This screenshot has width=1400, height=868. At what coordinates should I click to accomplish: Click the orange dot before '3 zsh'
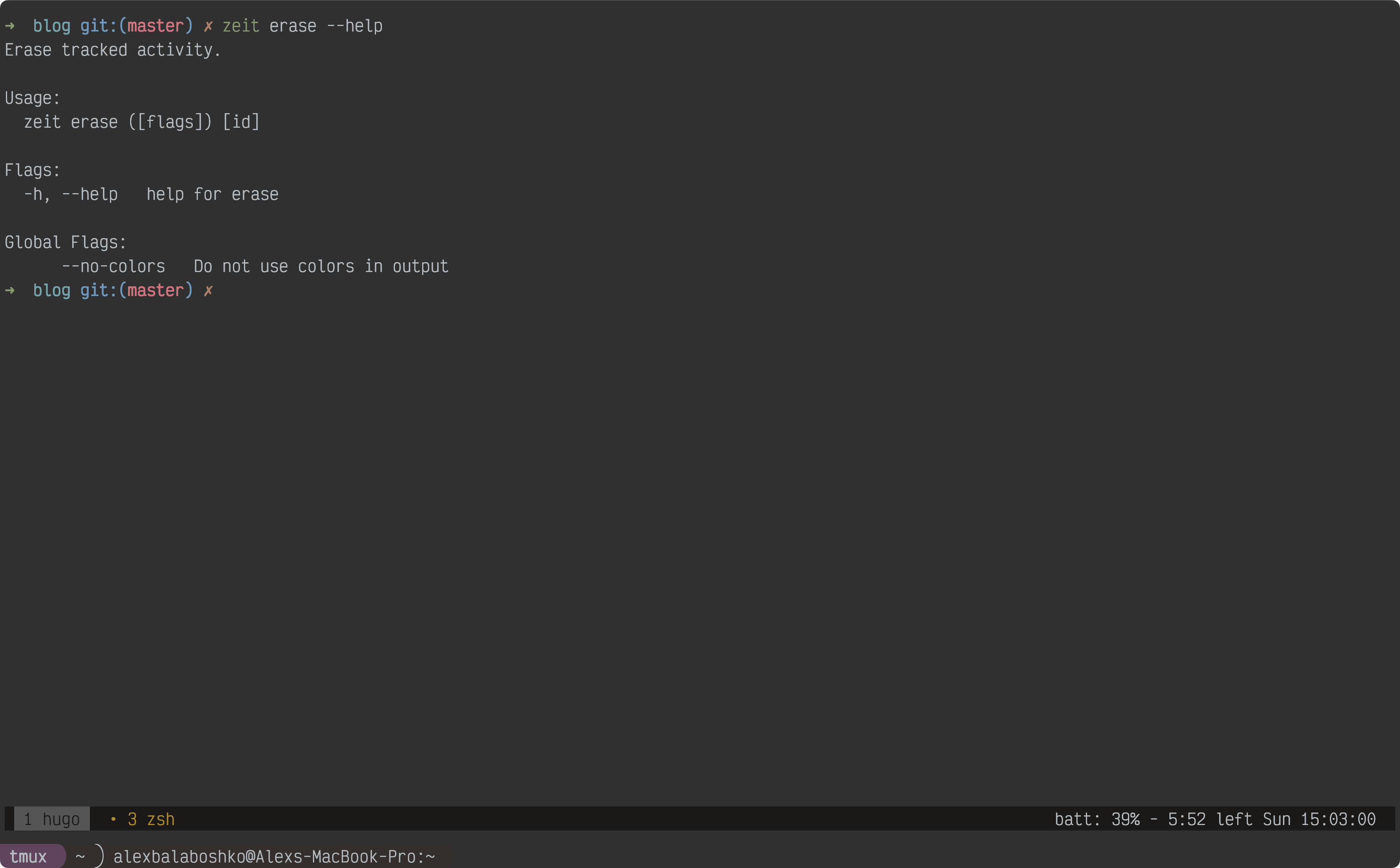click(113, 819)
